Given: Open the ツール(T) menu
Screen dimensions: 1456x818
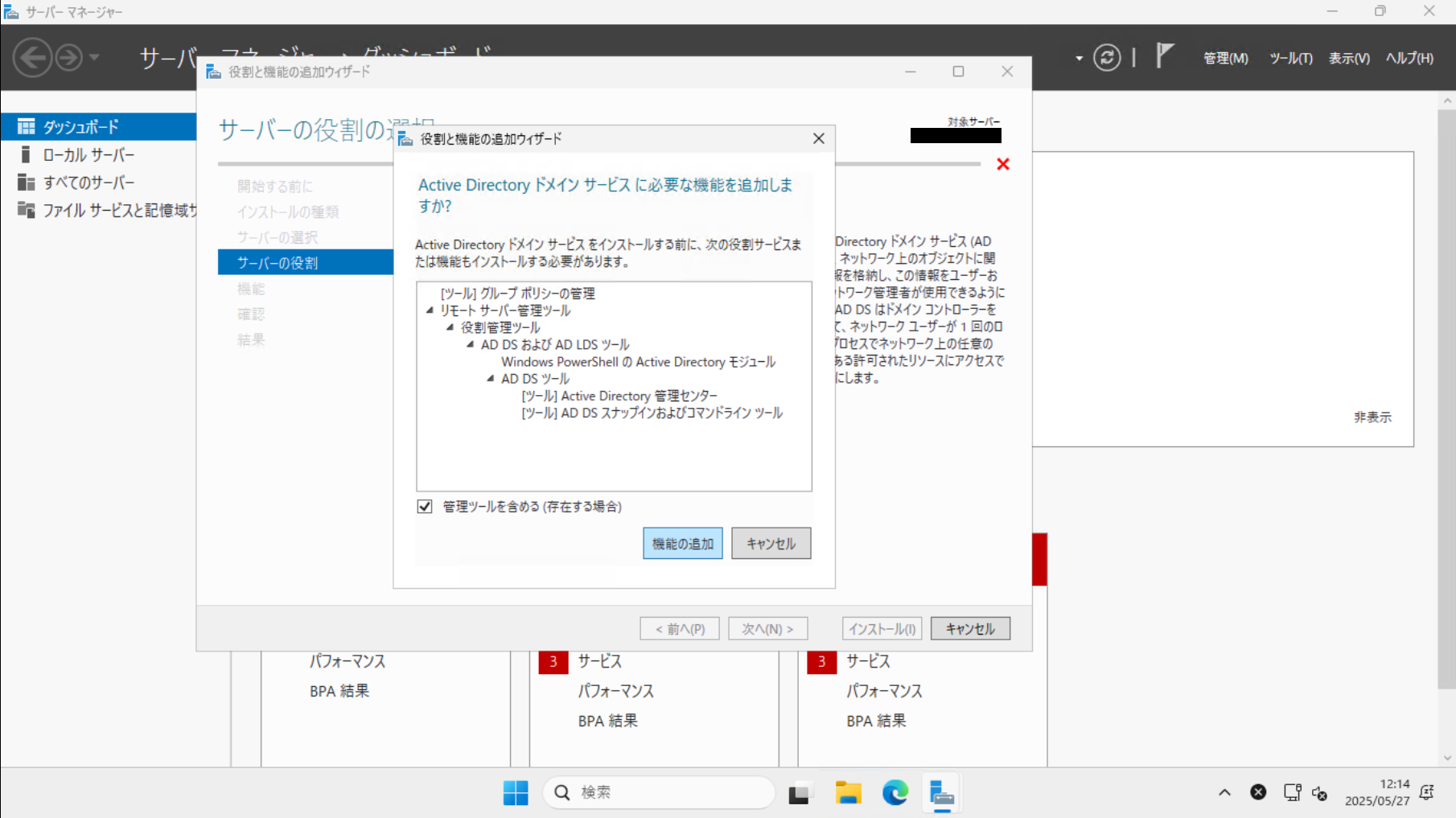Looking at the screenshot, I should pyautogui.click(x=1290, y=58).
